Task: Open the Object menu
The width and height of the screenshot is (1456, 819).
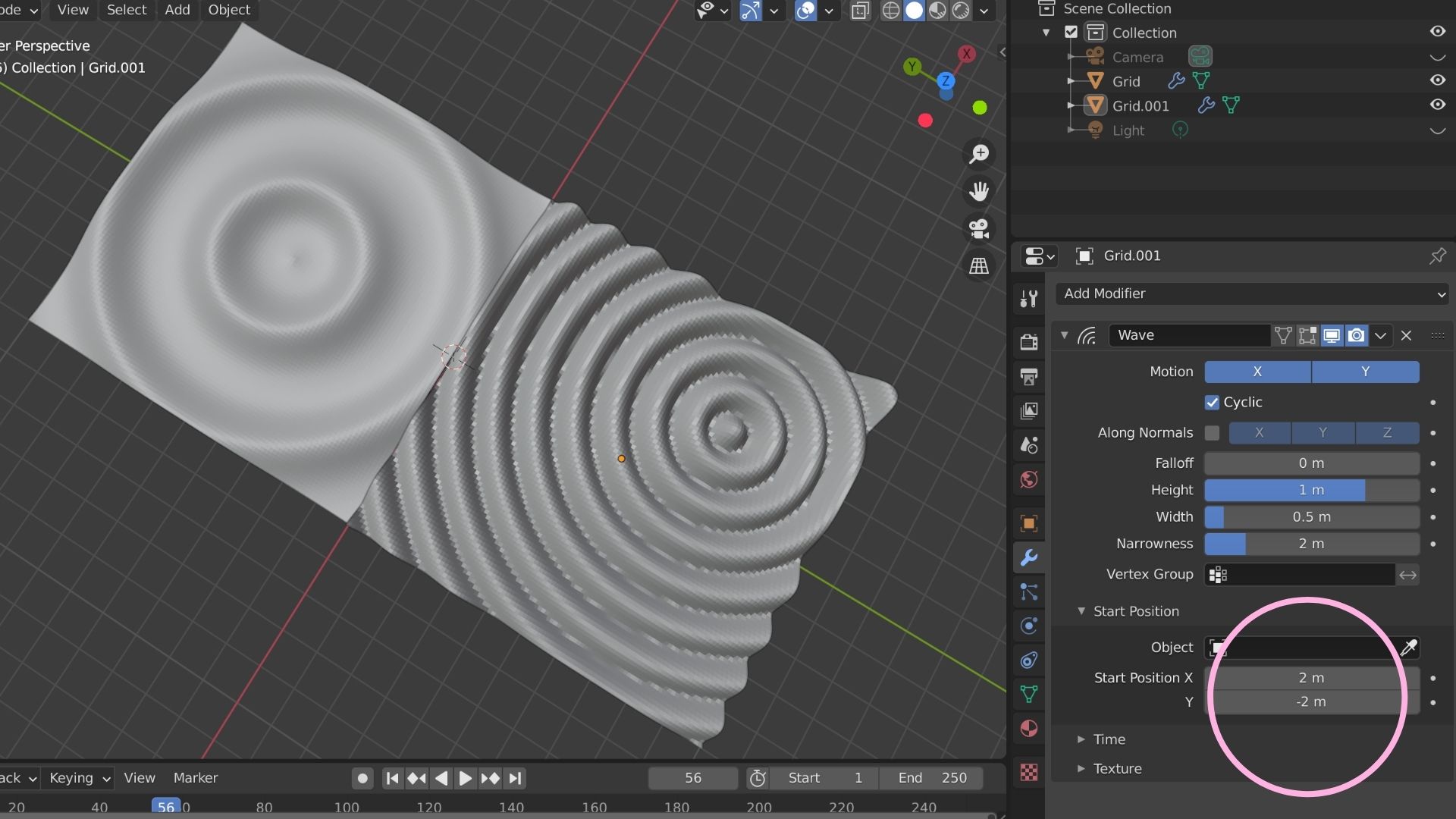Action: click(x=229, y=10)
